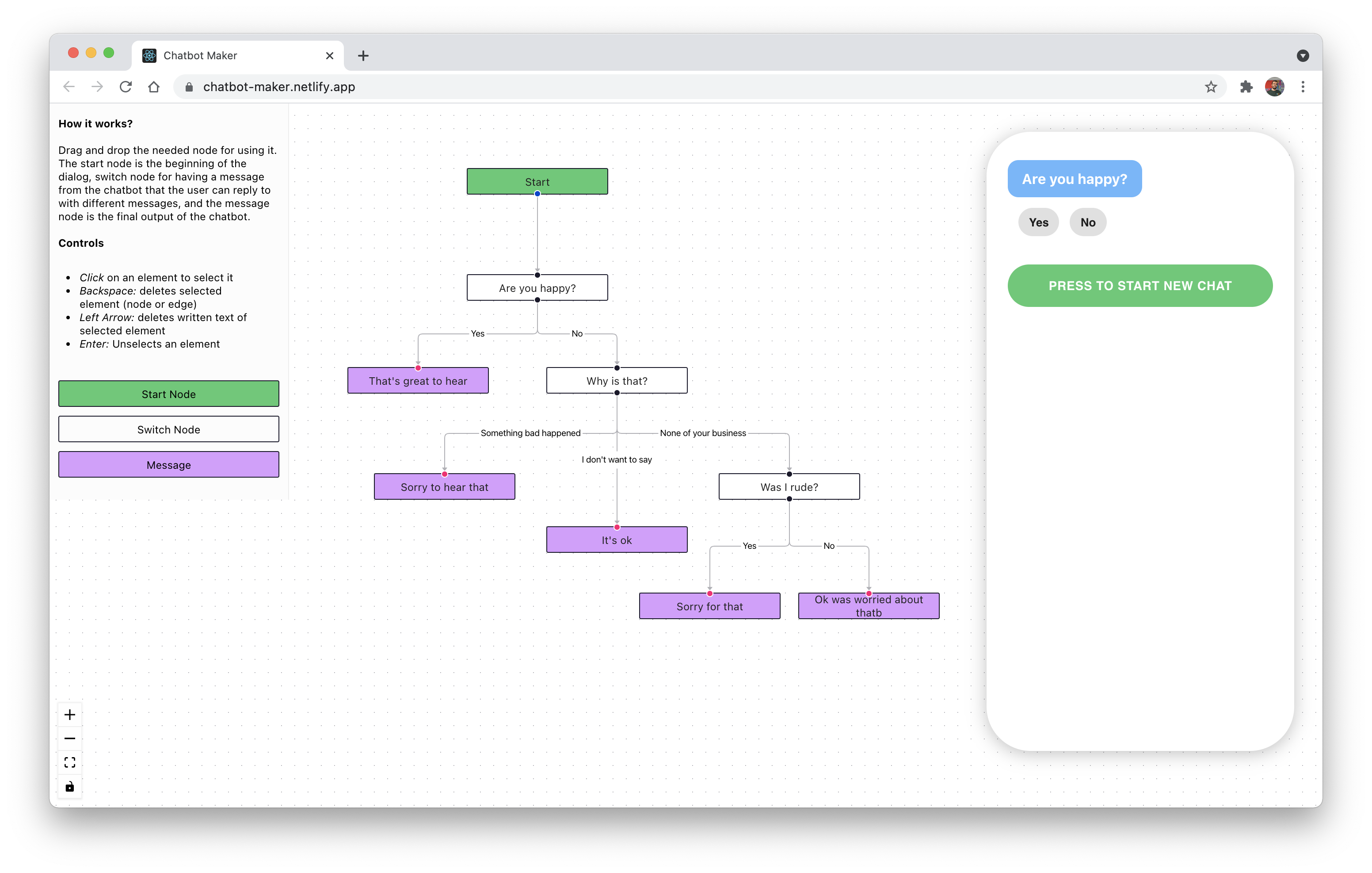Reply Yes in the chat preview

click(x=1038, y=222)
